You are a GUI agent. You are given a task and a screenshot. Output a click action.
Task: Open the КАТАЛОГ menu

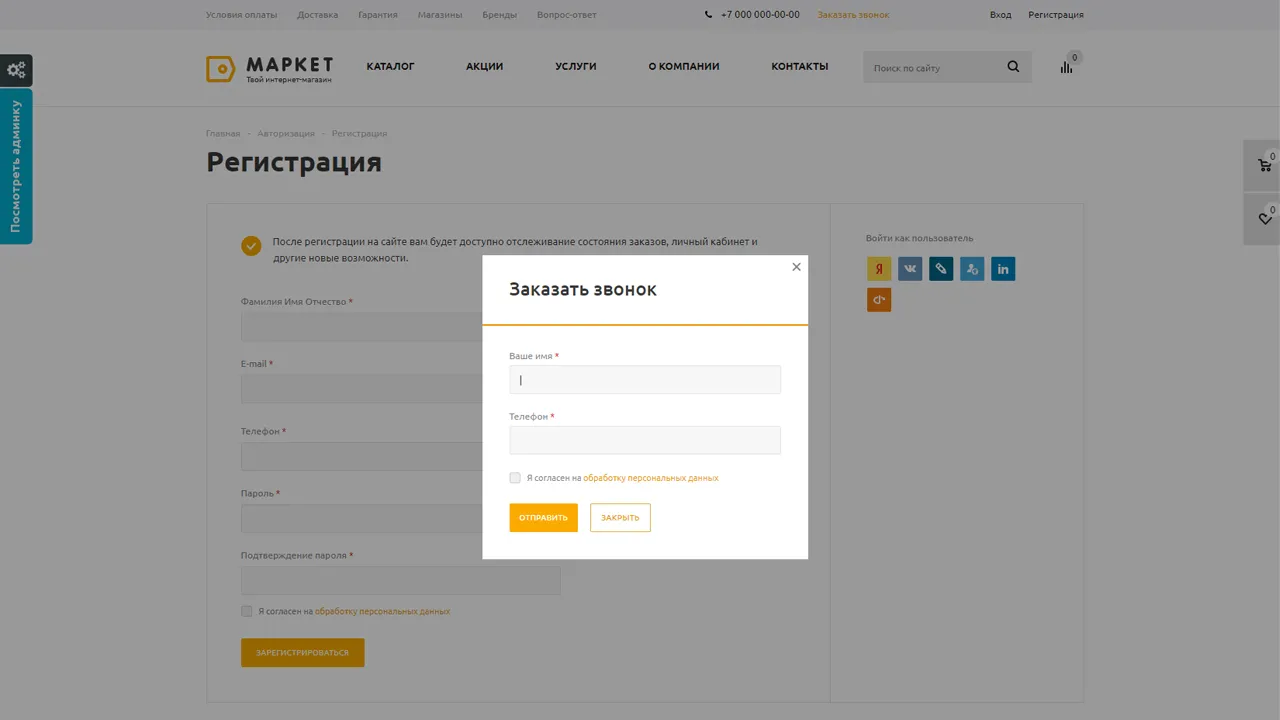[x=390, y=67]
